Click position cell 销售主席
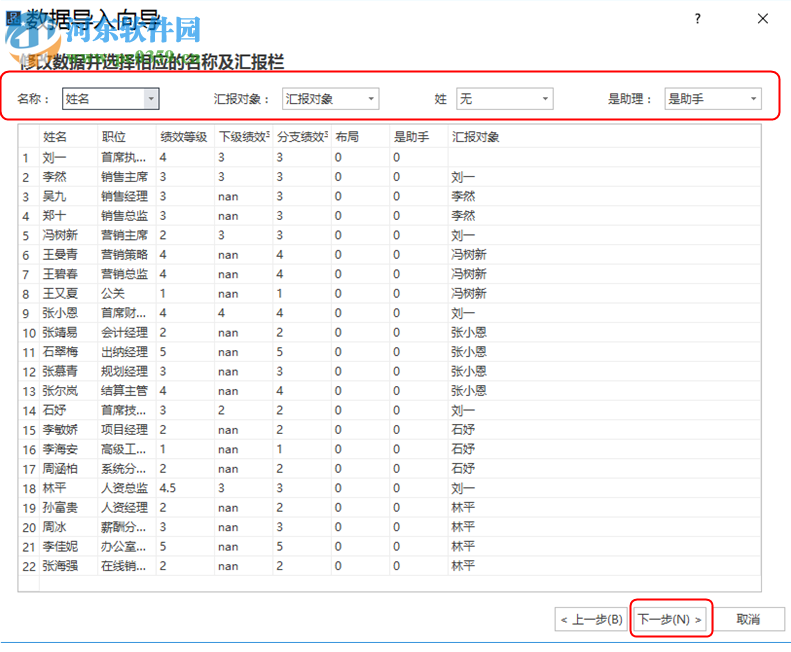 127,177
